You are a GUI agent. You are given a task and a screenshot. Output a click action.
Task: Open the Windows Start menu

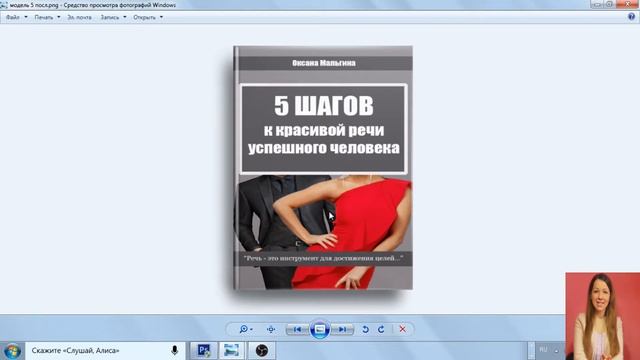click(12, 351)
